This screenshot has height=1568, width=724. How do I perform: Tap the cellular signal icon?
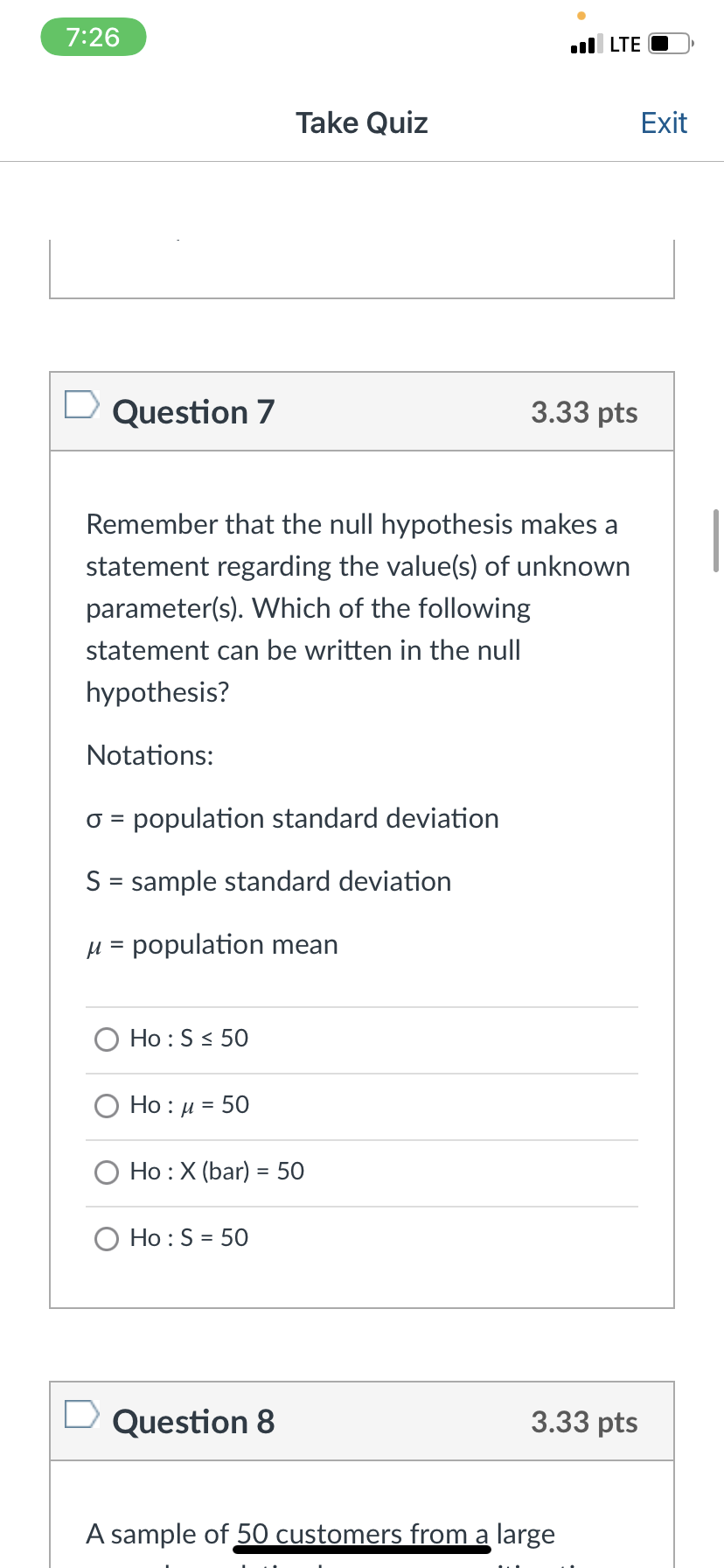click(581, 42)
